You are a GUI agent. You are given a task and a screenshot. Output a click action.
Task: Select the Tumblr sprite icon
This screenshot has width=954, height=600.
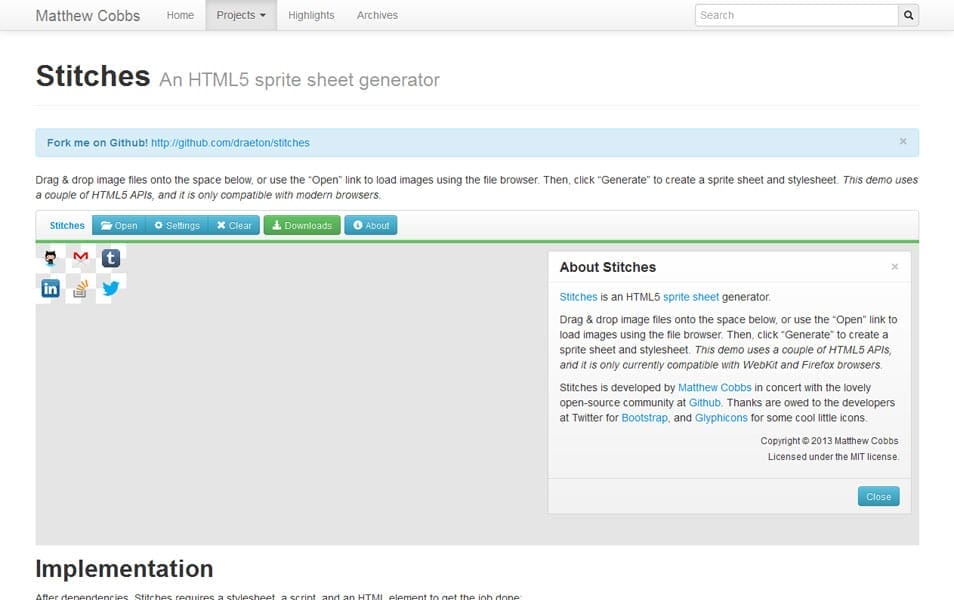(111, 257)
